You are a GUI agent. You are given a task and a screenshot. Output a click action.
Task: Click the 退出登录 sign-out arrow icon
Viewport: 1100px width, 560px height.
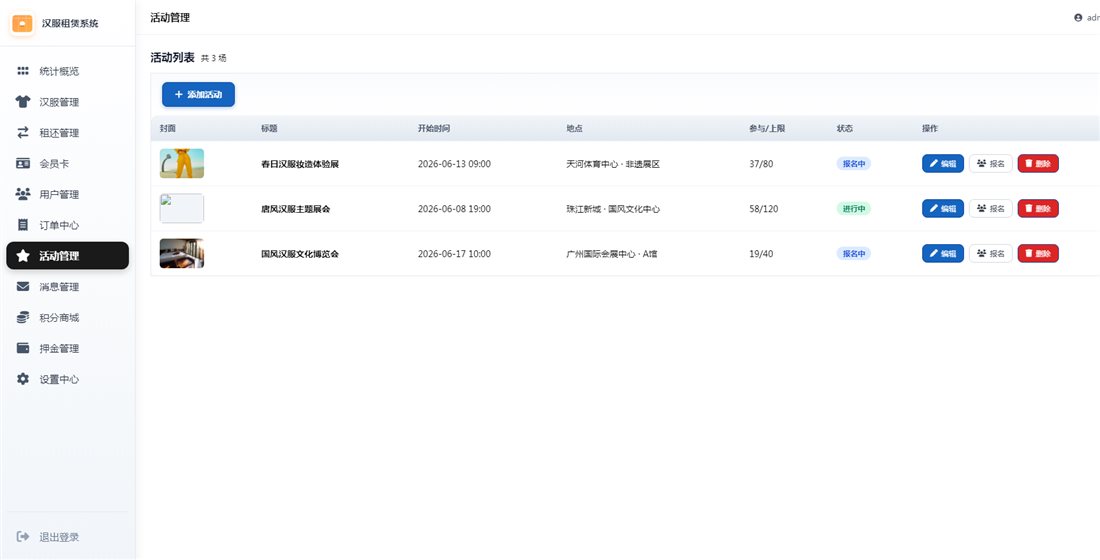(x=23, y=537)
